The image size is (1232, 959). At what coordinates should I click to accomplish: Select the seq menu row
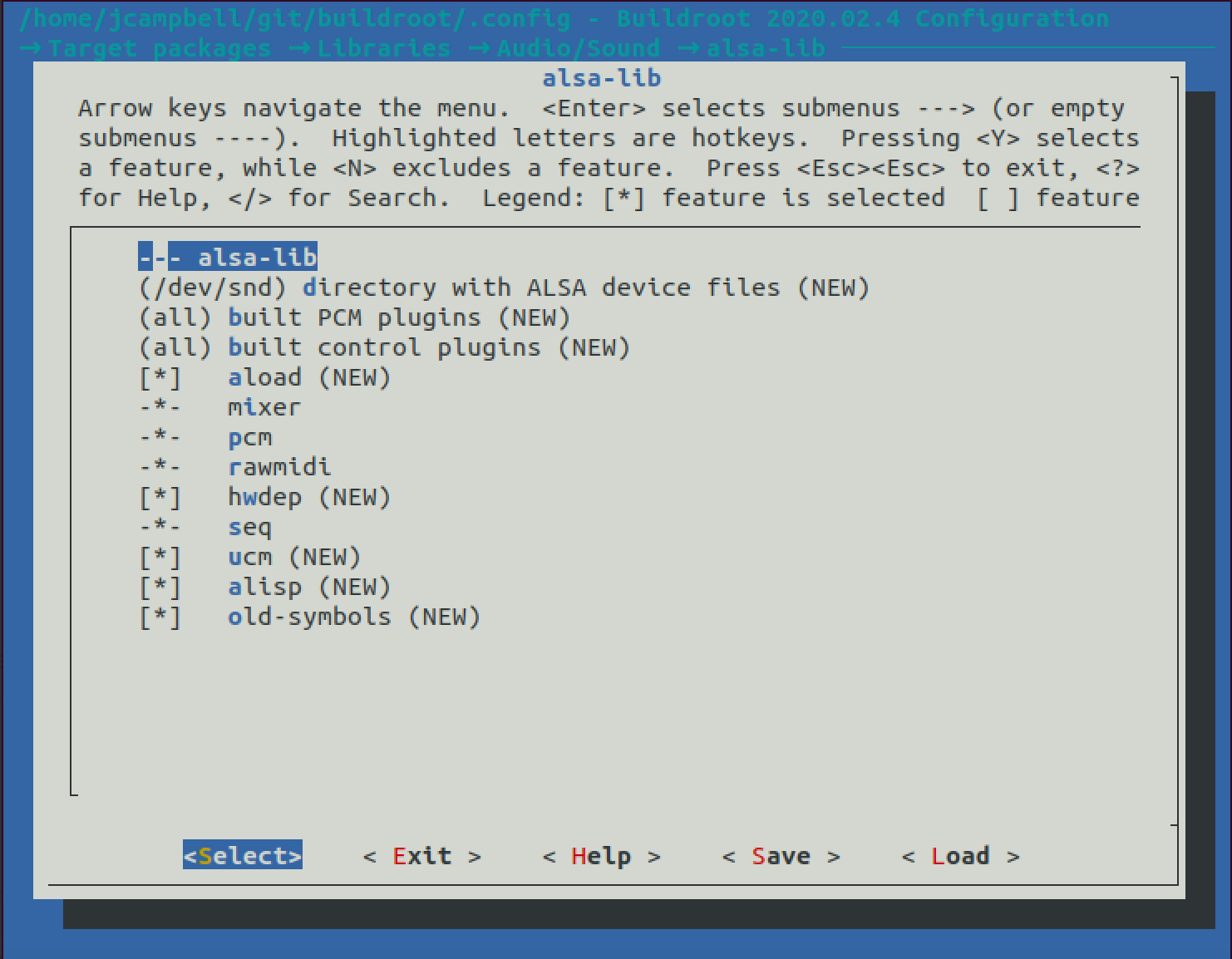pos(205,527)
